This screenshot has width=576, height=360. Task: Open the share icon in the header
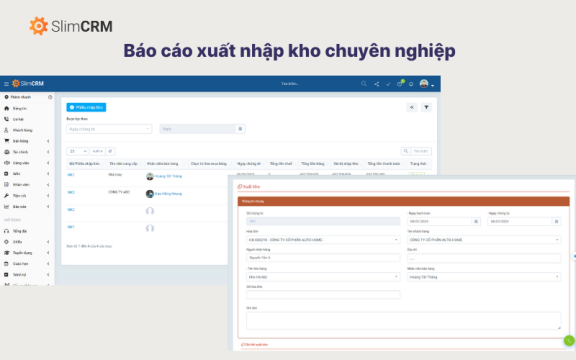[377, 84]
